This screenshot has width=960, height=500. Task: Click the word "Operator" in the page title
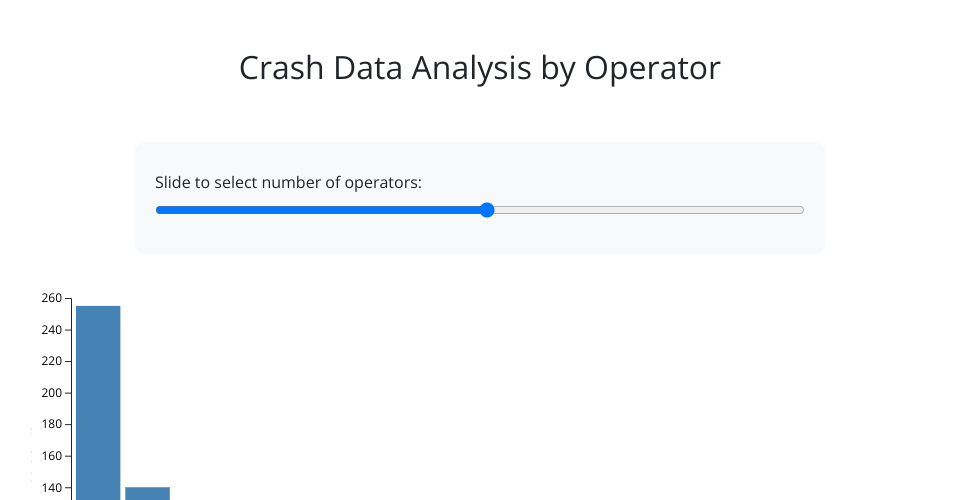pos(652,69)
